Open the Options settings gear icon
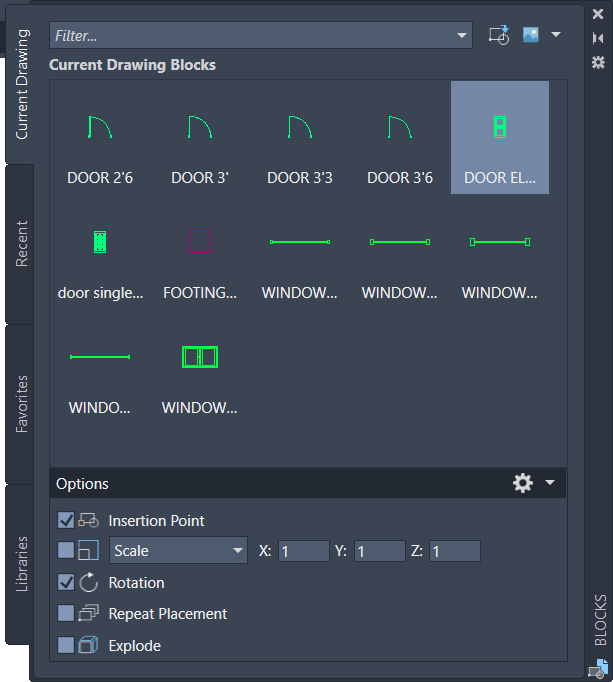 [523, 483]
